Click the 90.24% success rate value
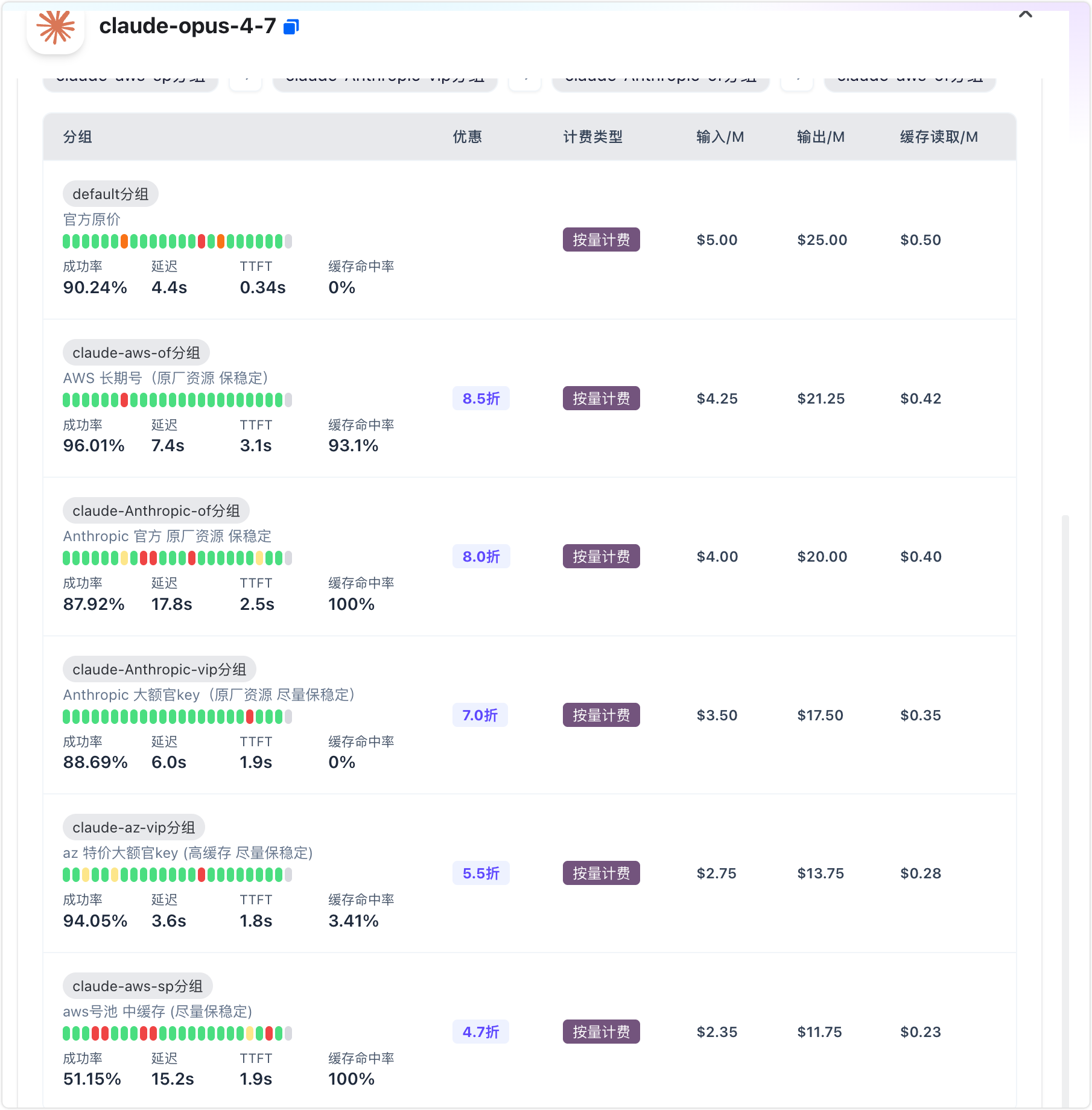The width and height of the screenshot is (1092, 1110). tap(95, 287)
